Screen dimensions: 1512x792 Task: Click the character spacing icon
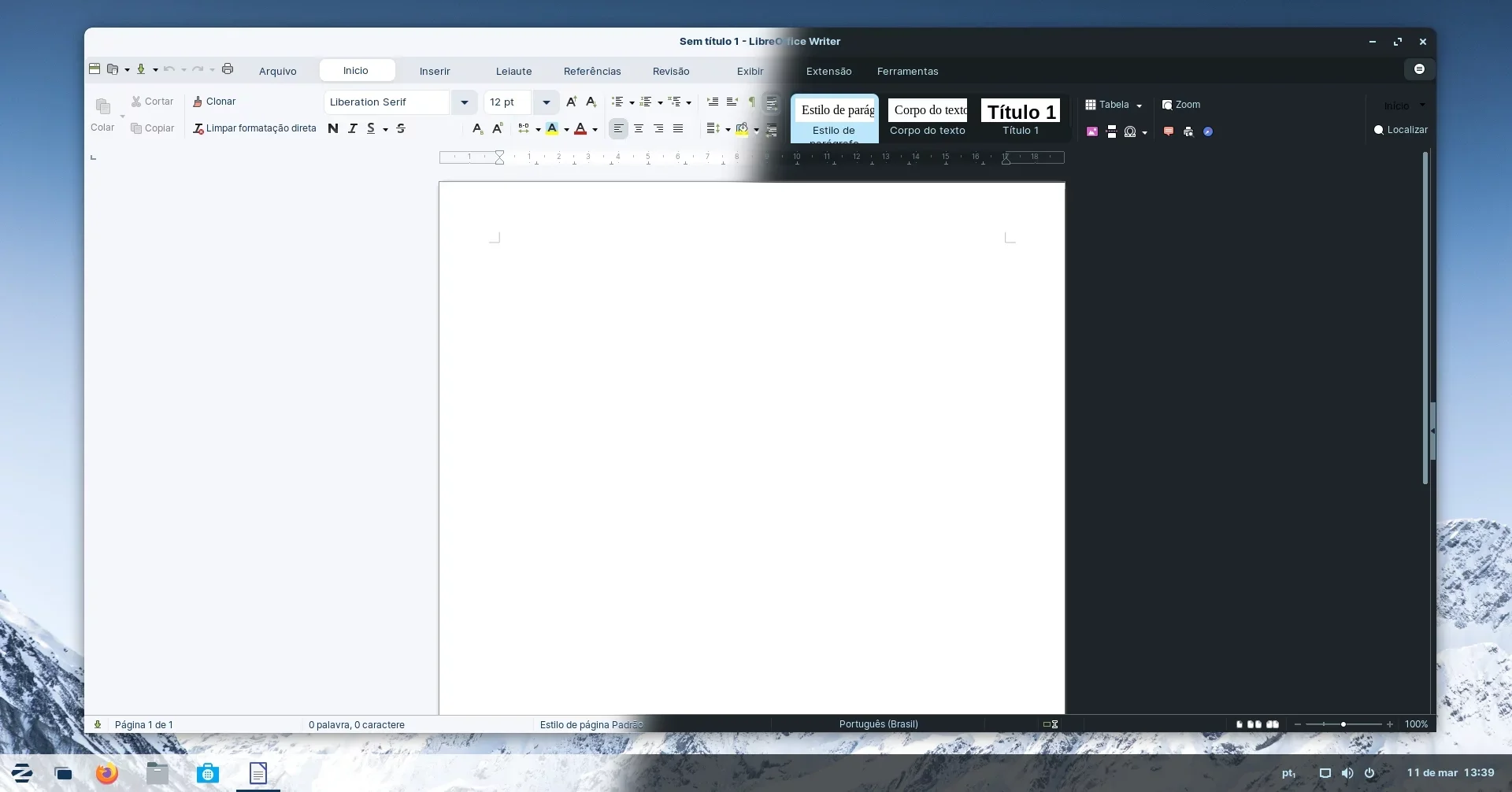524,128
